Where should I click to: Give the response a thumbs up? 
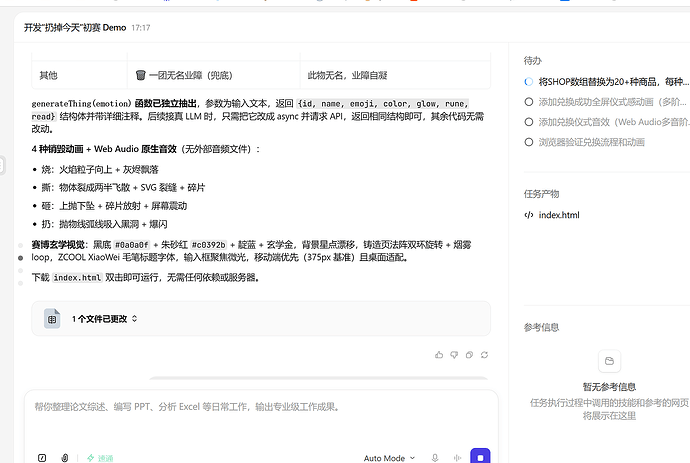pos(439,355)
